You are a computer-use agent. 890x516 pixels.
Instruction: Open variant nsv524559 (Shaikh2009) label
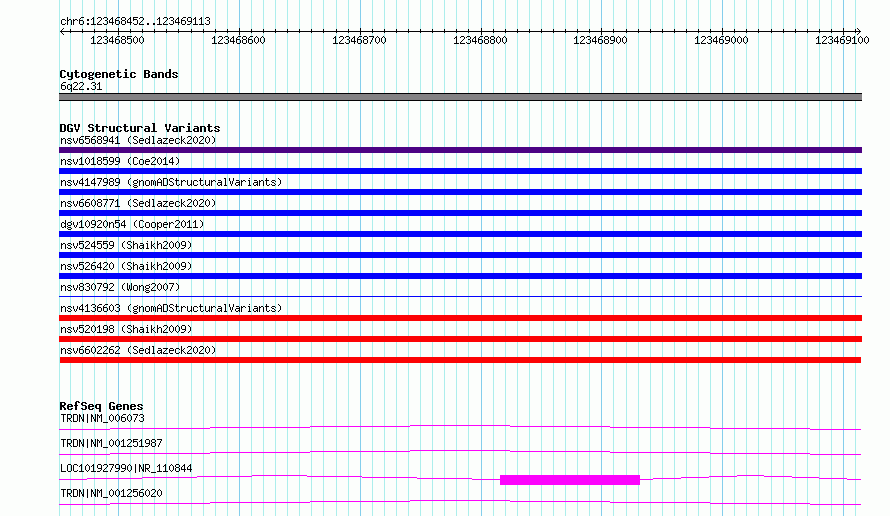click(x=126, y=245)
